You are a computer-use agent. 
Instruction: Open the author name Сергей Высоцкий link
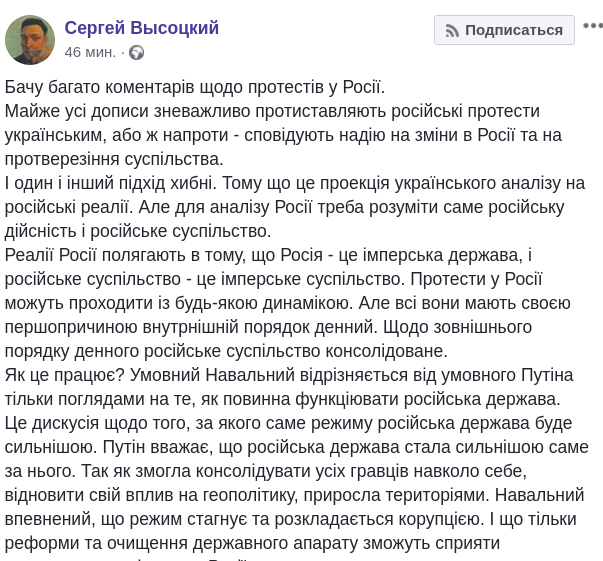click(x=141, y=28)
